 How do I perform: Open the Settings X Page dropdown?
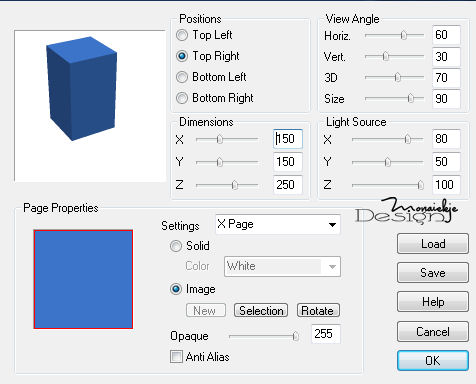click(278, 224)
